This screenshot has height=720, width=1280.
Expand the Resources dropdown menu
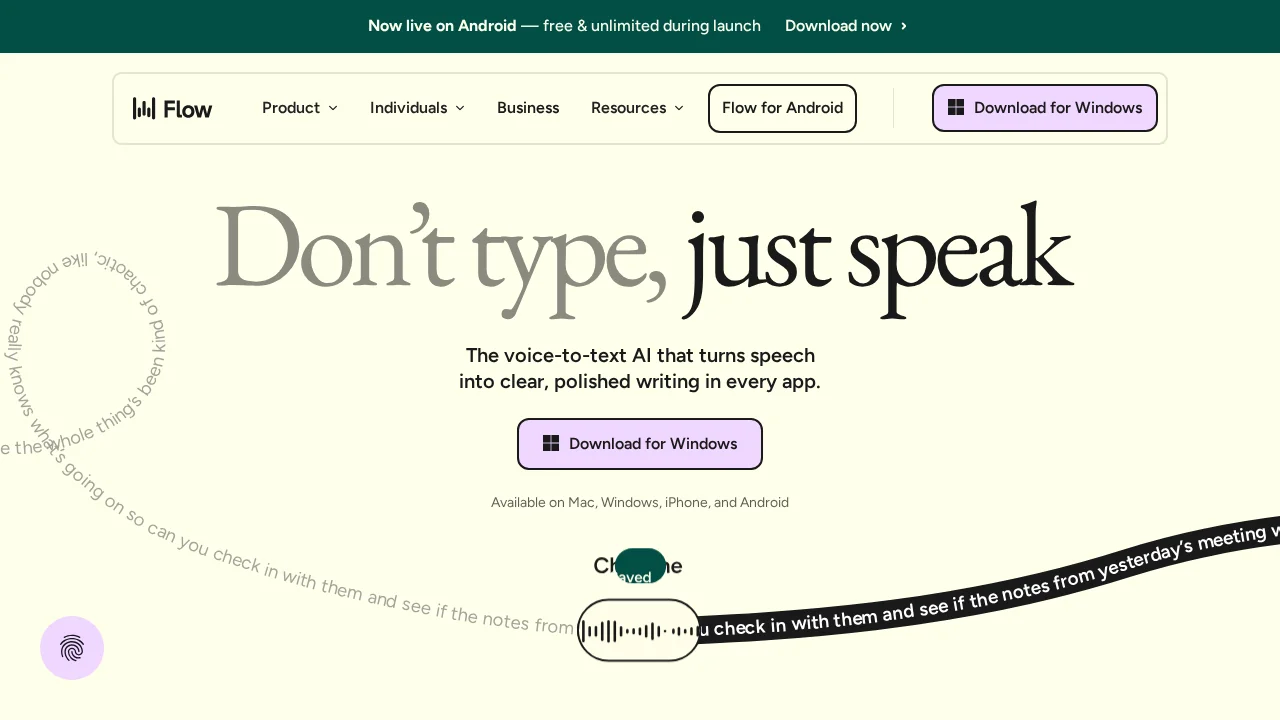637,108
